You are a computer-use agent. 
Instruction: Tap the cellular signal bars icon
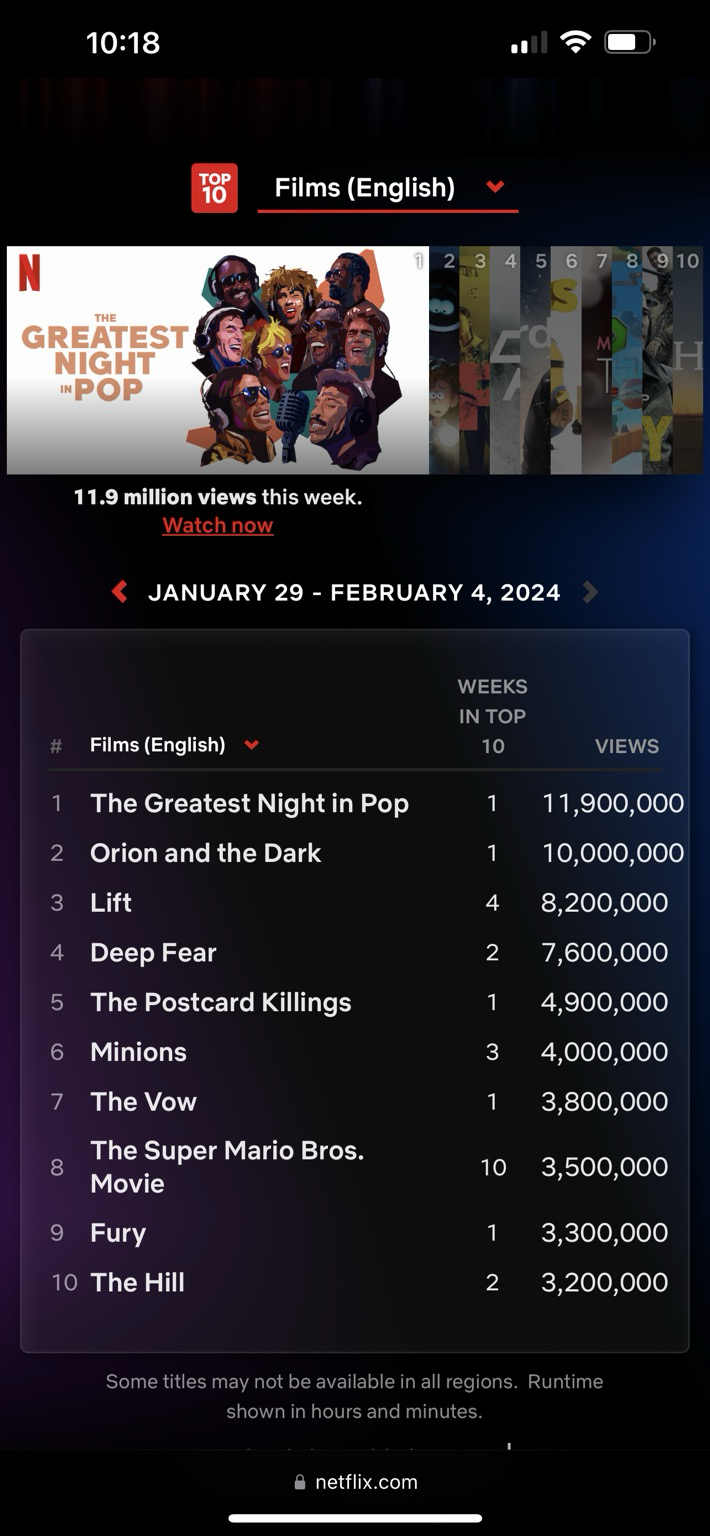[529, 42]
